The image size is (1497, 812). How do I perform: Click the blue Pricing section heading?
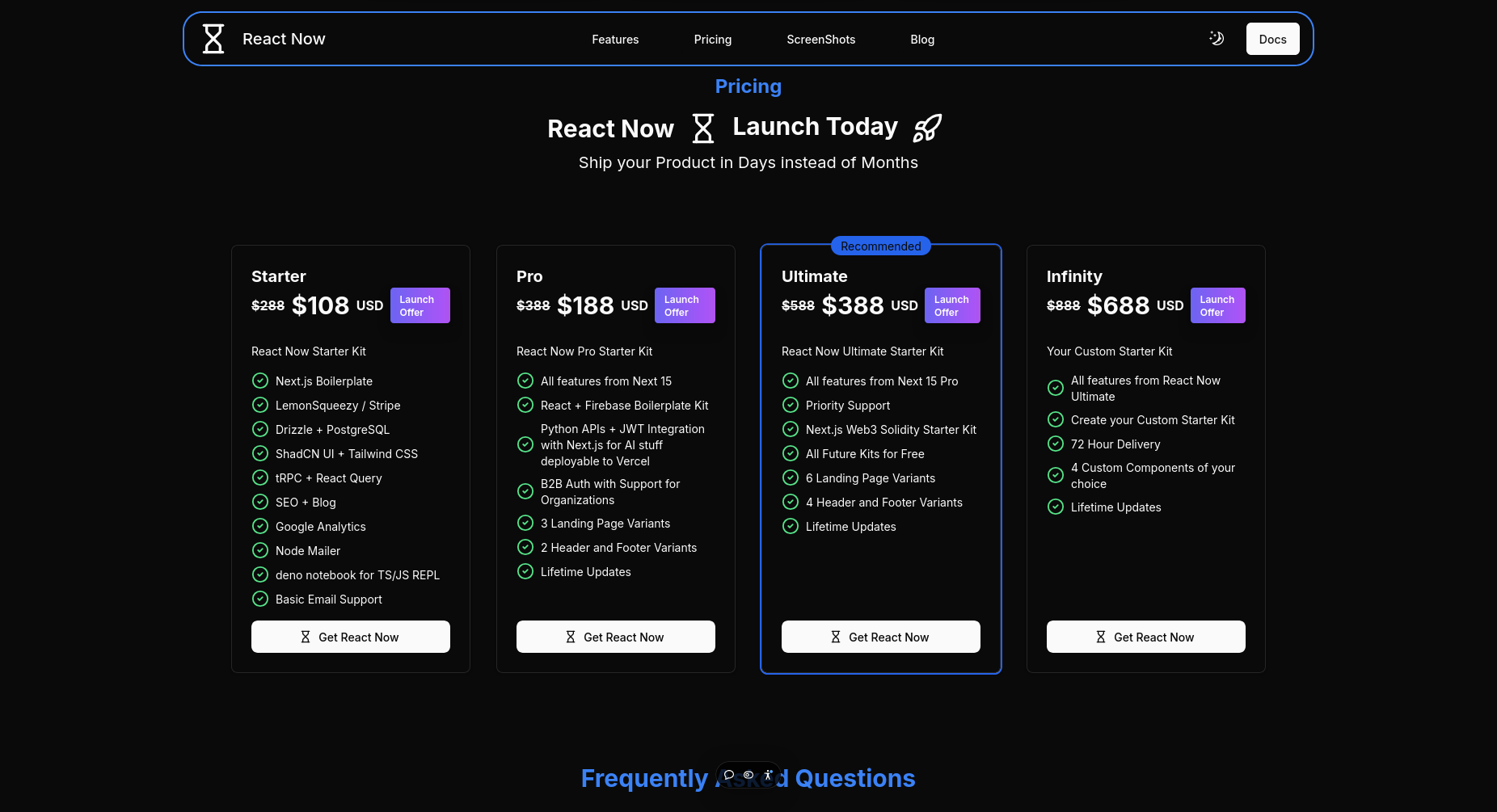pos(748,86)
